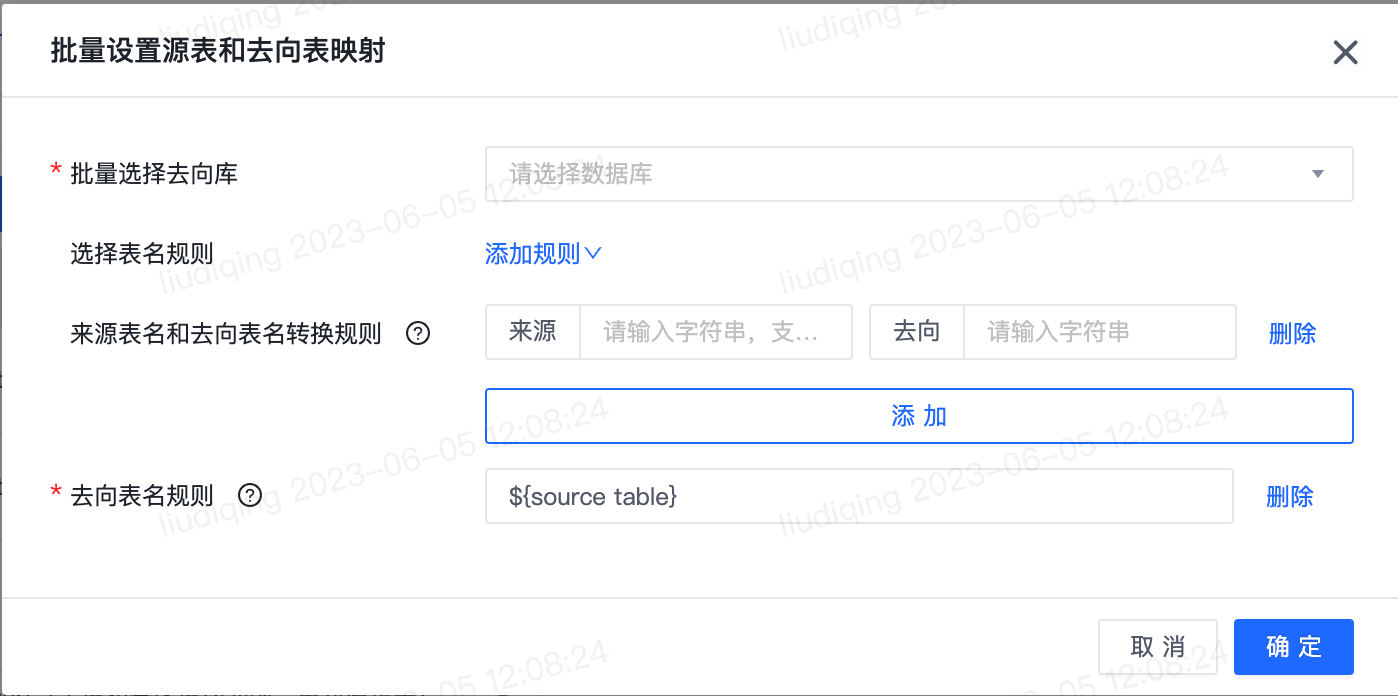Confirm with the blue 确定 button
The image size is (1398, 696).
(x=1294, y=647)
